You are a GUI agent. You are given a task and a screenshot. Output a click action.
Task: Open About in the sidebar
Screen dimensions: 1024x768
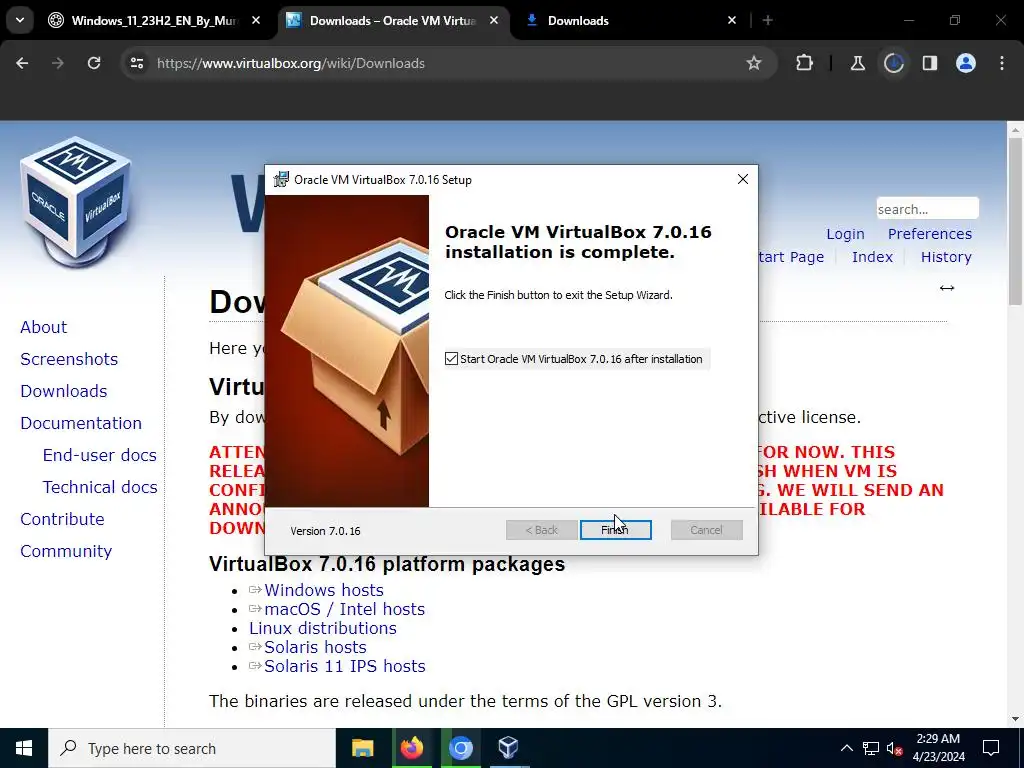[x=44, y=327]
